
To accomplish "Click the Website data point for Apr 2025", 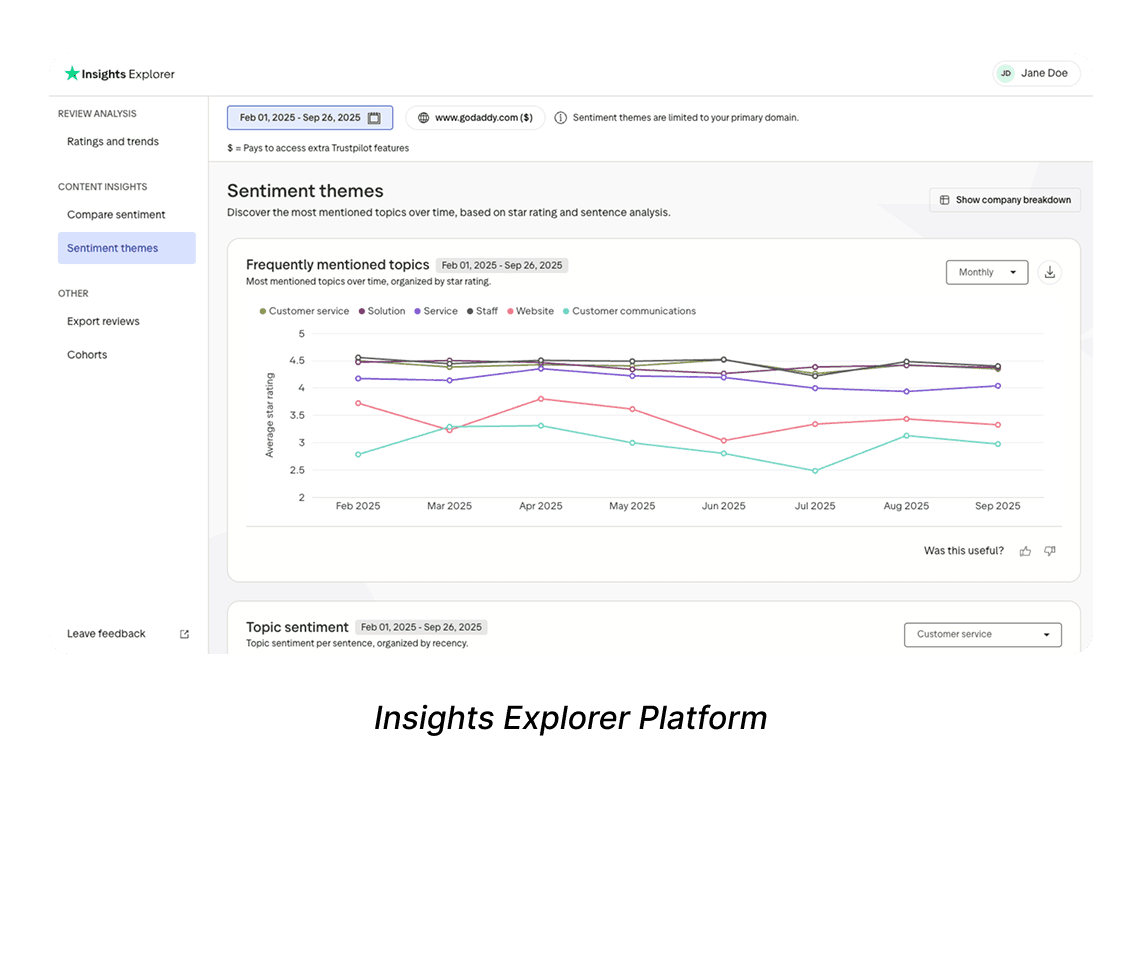I will (541, 398).
